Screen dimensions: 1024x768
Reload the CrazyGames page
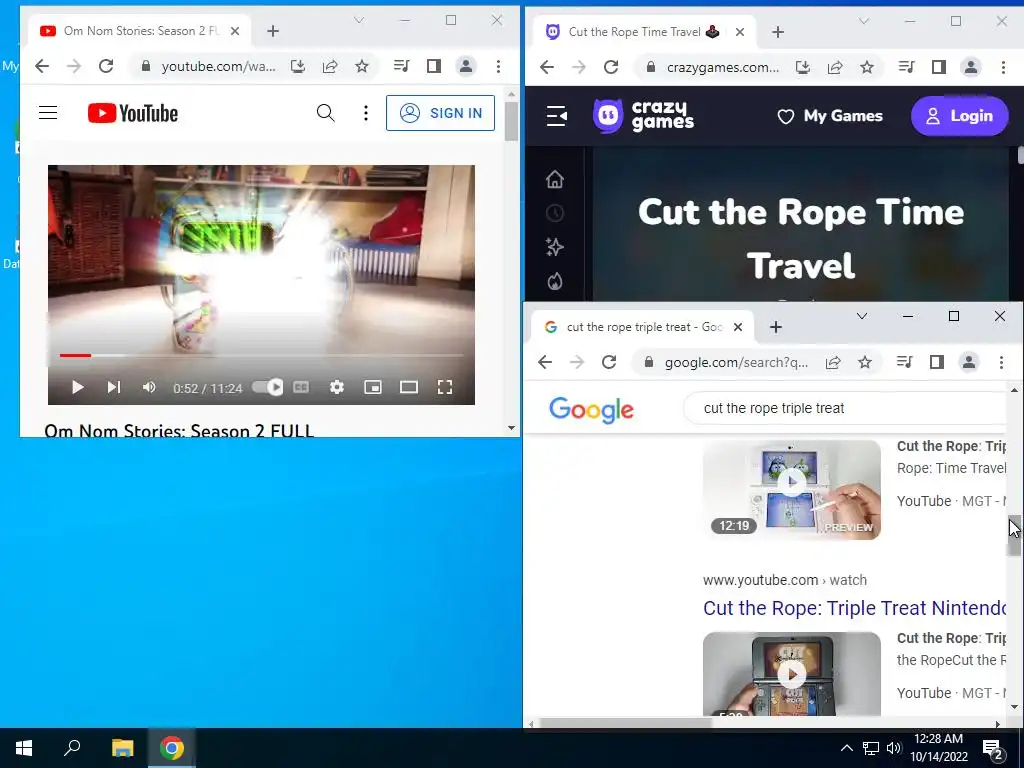click(x=611, y=67)
